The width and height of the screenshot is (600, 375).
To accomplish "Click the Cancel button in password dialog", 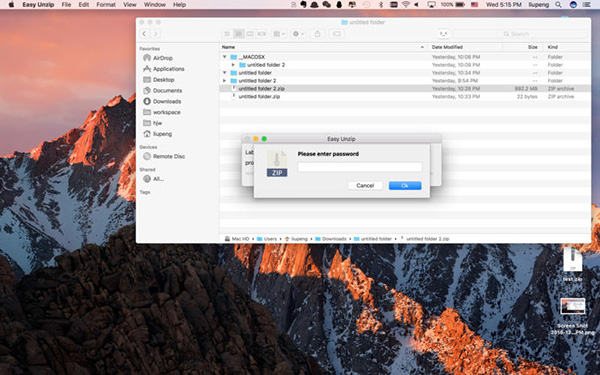I will coord(365,185).
